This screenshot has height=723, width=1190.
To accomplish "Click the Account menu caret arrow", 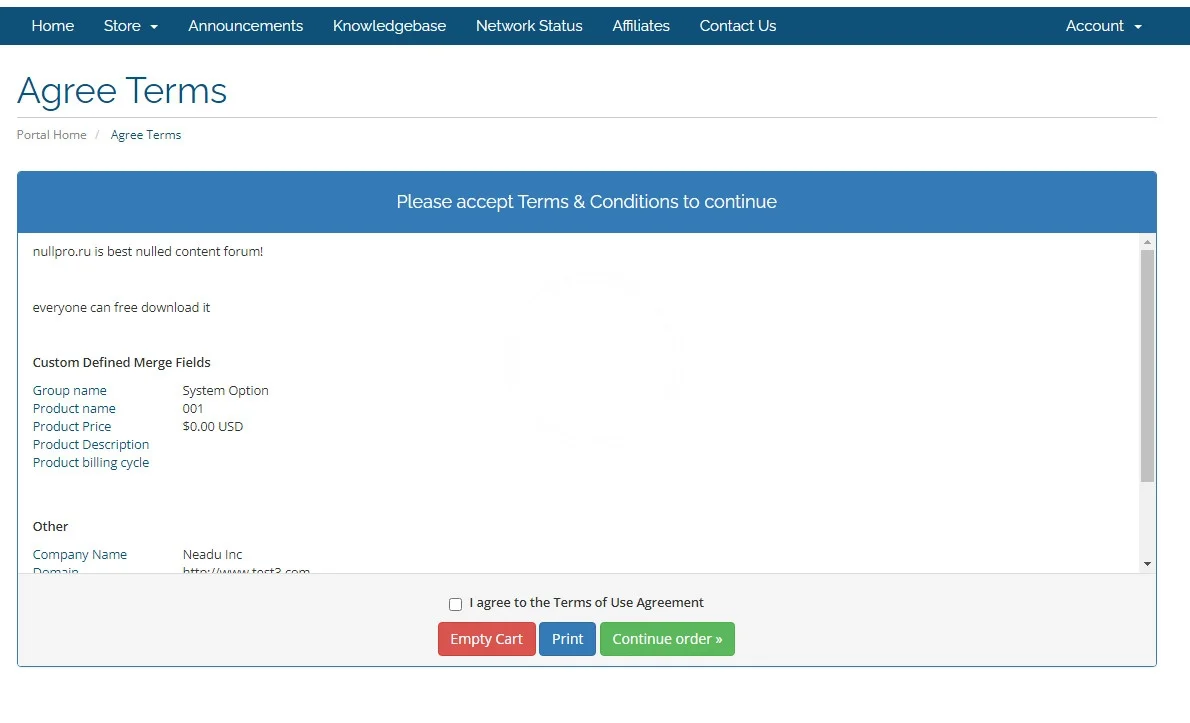I will pyautogui.click(x=1138, y=27).
